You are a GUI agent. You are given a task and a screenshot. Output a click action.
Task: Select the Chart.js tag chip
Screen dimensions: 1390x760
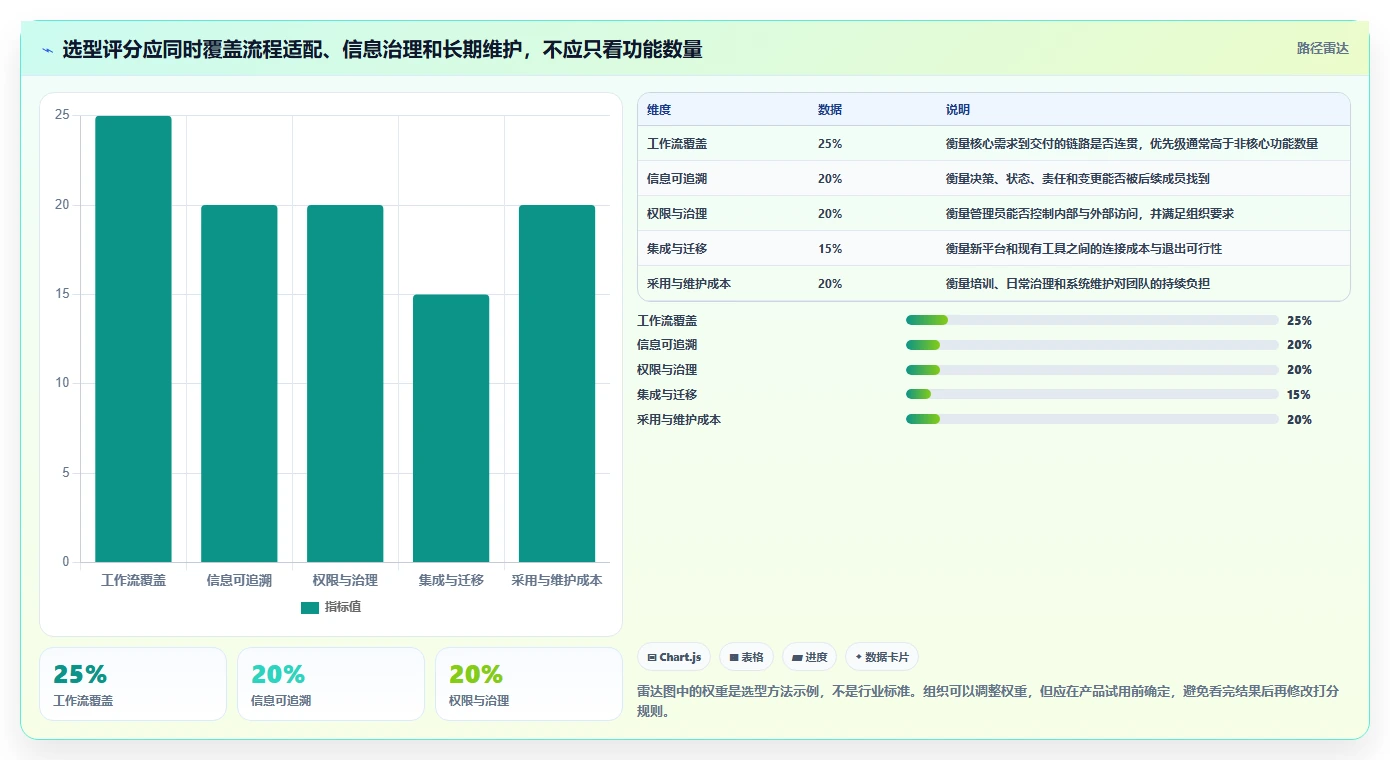(x=674, y=657)
